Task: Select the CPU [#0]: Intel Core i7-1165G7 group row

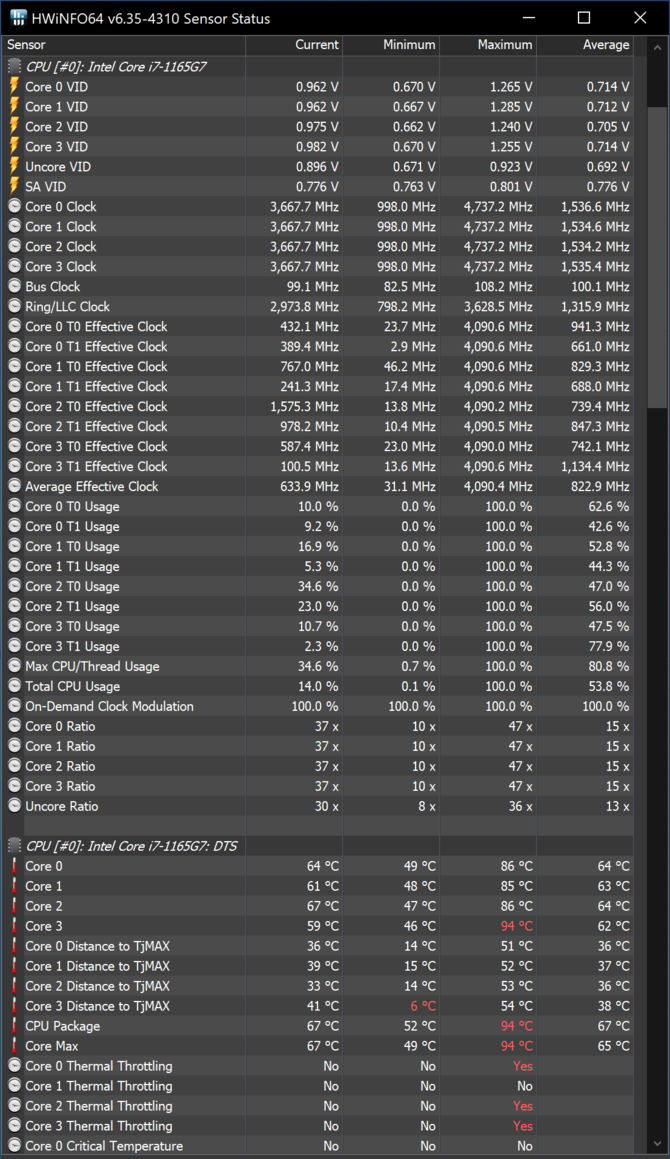Action: point(318,67)
